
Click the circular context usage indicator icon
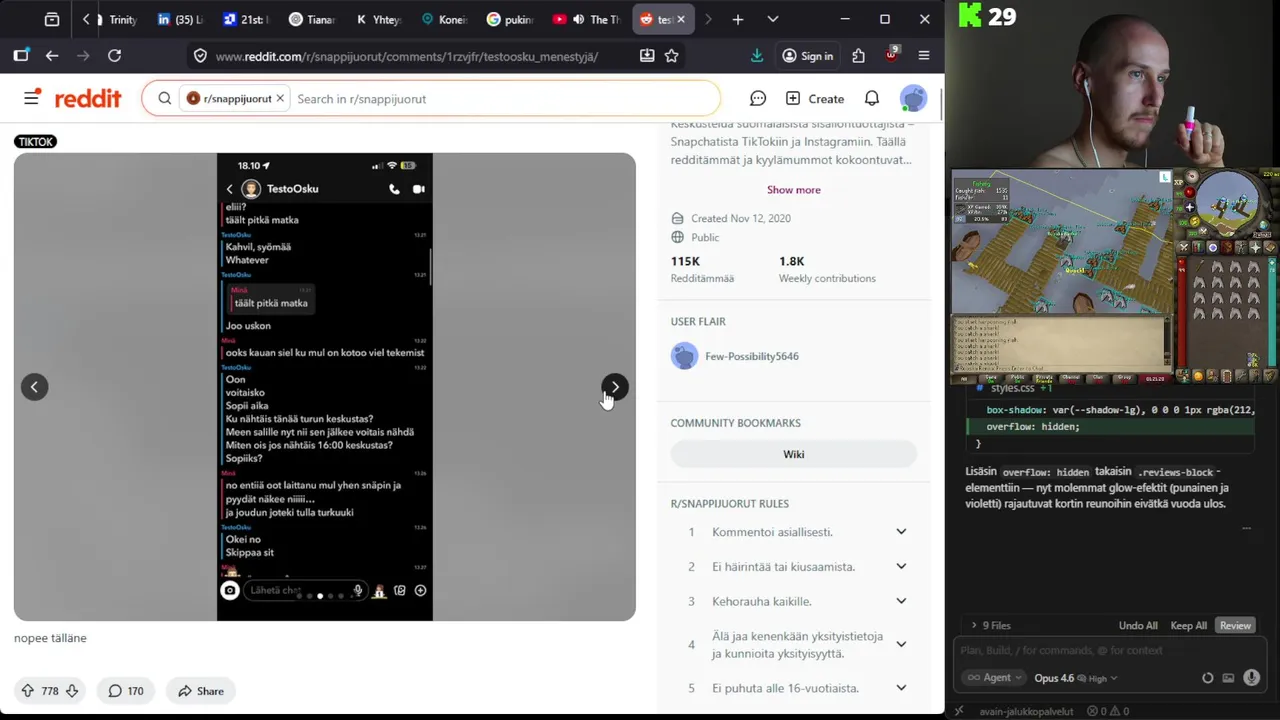pyautogui.click(x=1207, y=678)
